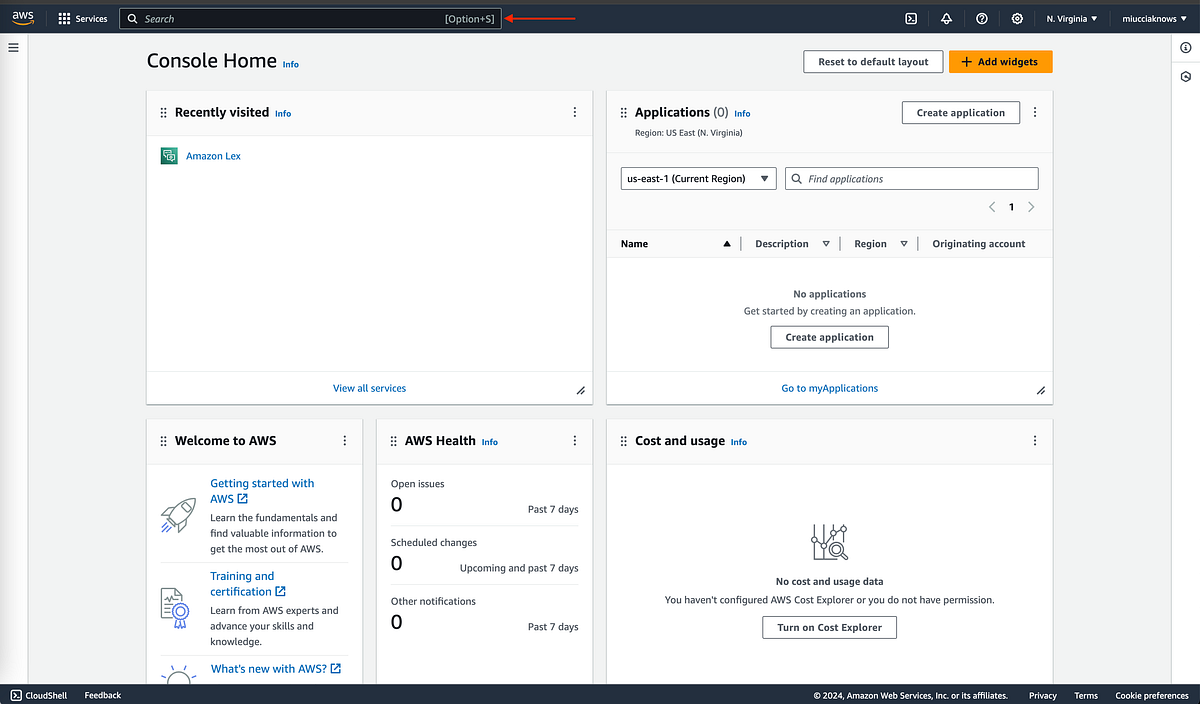Open Amazon Lex from Recently visited
Screen dimensions: 1200x704
coord(213,155)
